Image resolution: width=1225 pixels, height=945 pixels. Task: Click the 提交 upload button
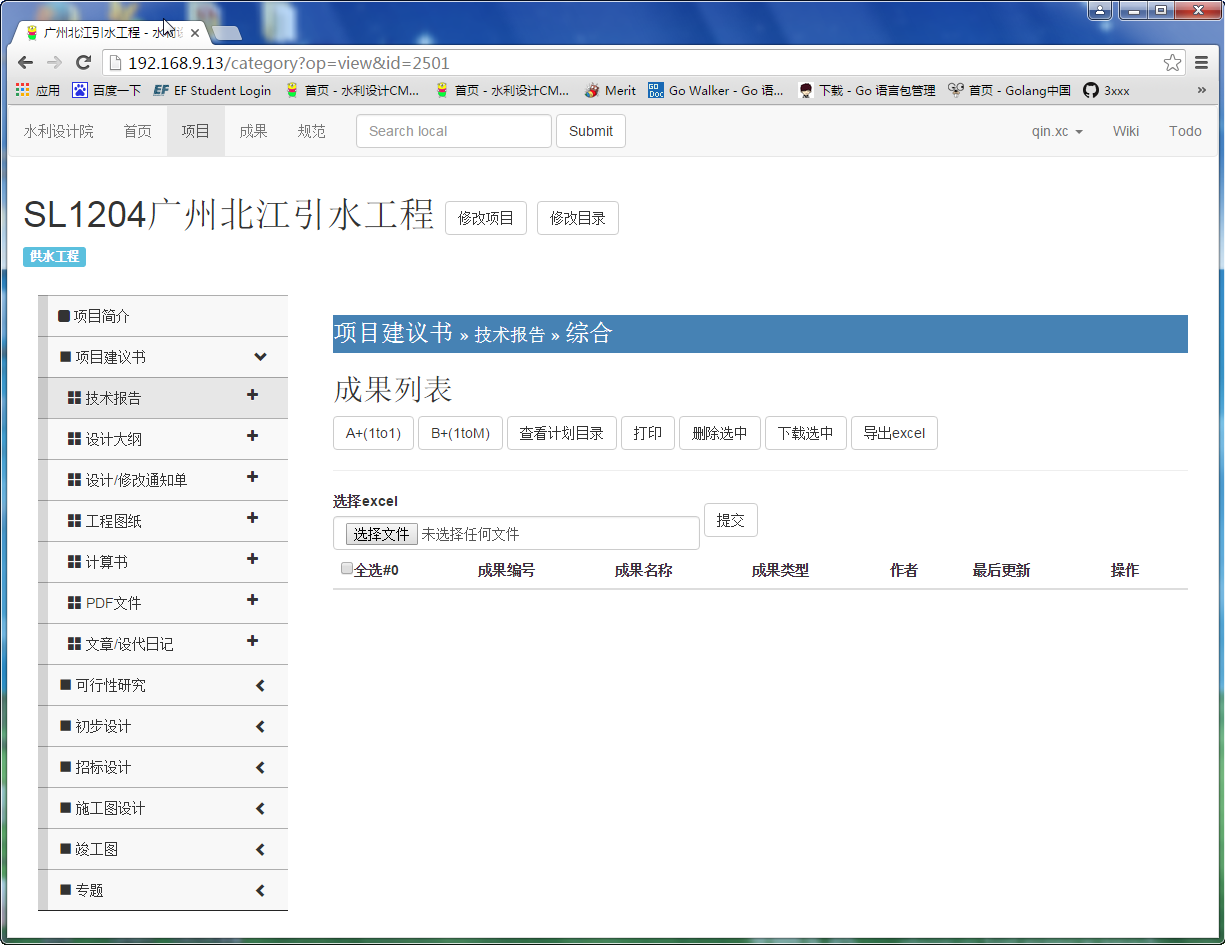coord(731,520)
